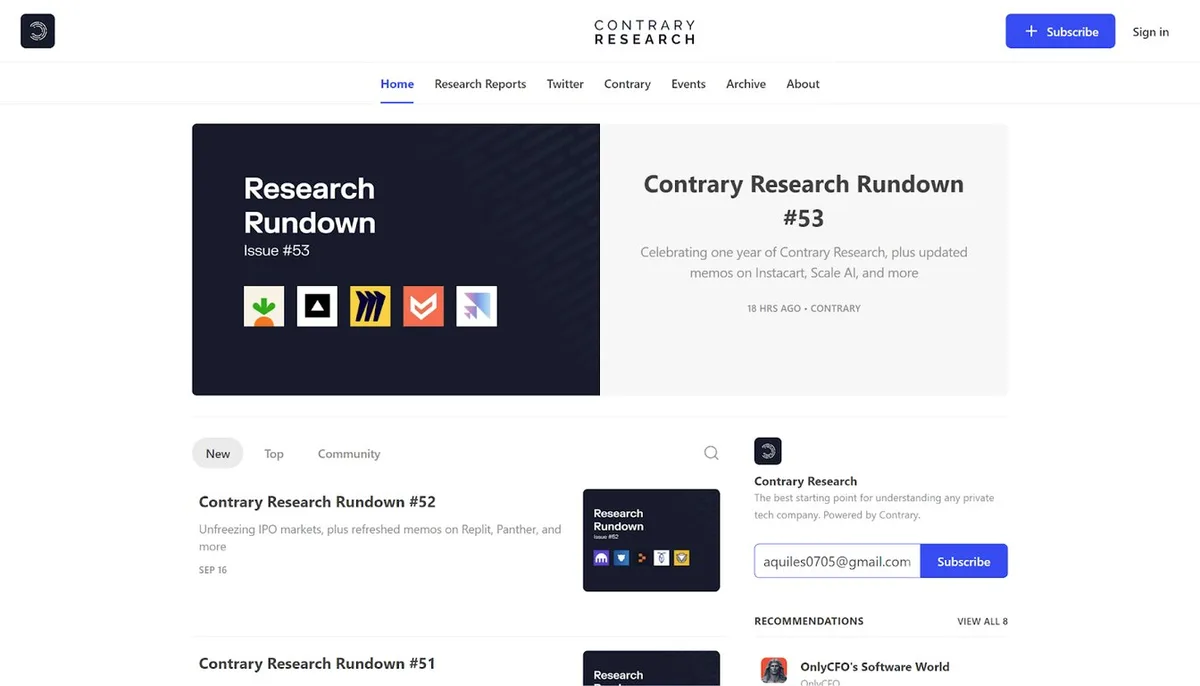The height and width of the screenshot is (686, 1200).
Task: Click the Subscribe button in the header
Action: point(1060,31)
